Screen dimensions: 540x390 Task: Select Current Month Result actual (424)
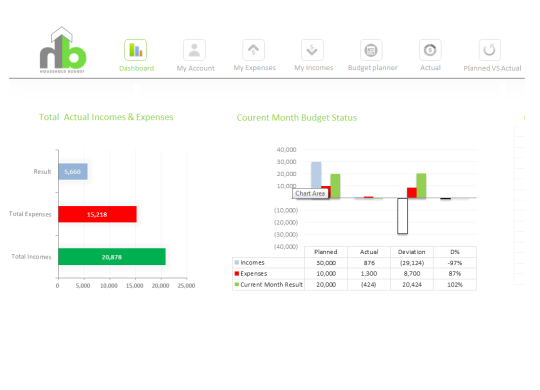[x=368, y=285]
